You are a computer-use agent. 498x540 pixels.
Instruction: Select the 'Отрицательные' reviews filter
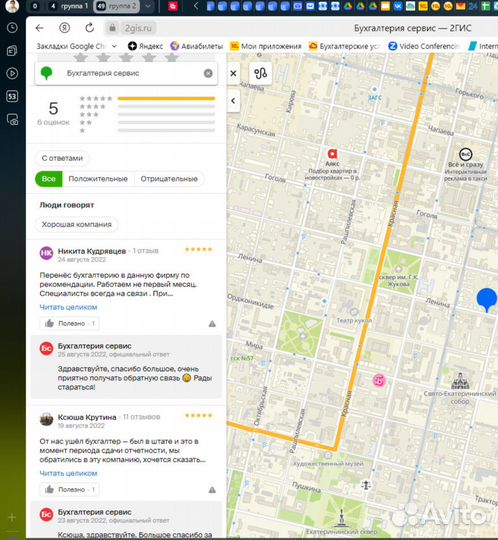[x=169, y=179]
